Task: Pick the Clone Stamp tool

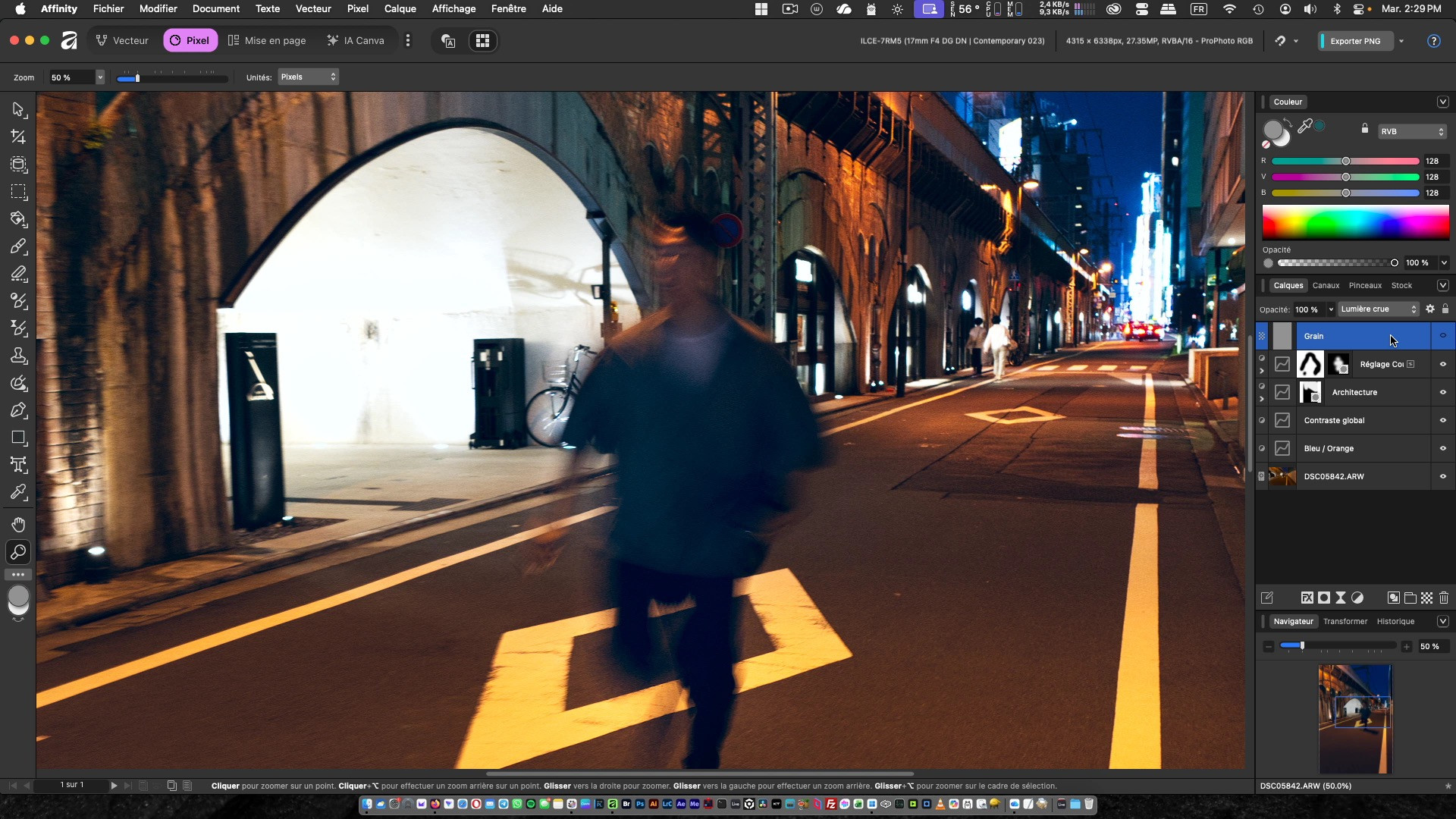Action: [18, 356]
